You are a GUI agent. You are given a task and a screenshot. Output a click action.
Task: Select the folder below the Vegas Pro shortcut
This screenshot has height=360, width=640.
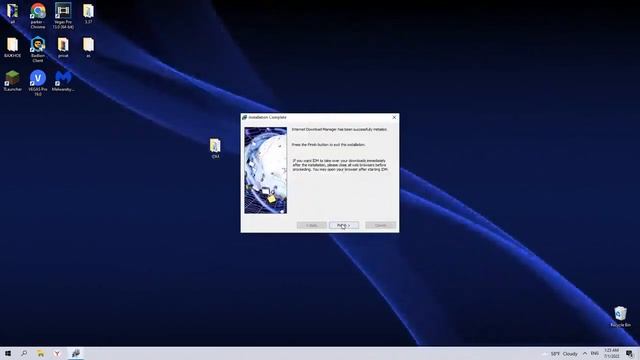point(63,47)
